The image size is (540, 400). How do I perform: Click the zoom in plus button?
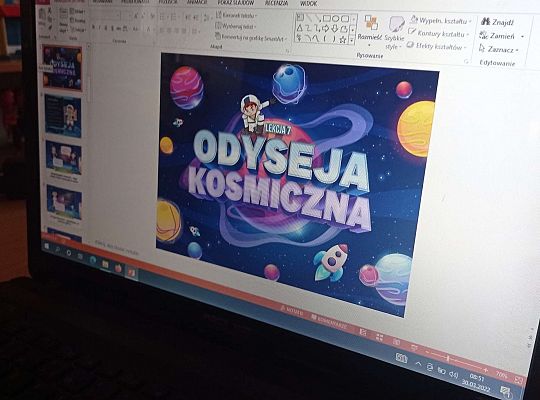tap(486, 370)
